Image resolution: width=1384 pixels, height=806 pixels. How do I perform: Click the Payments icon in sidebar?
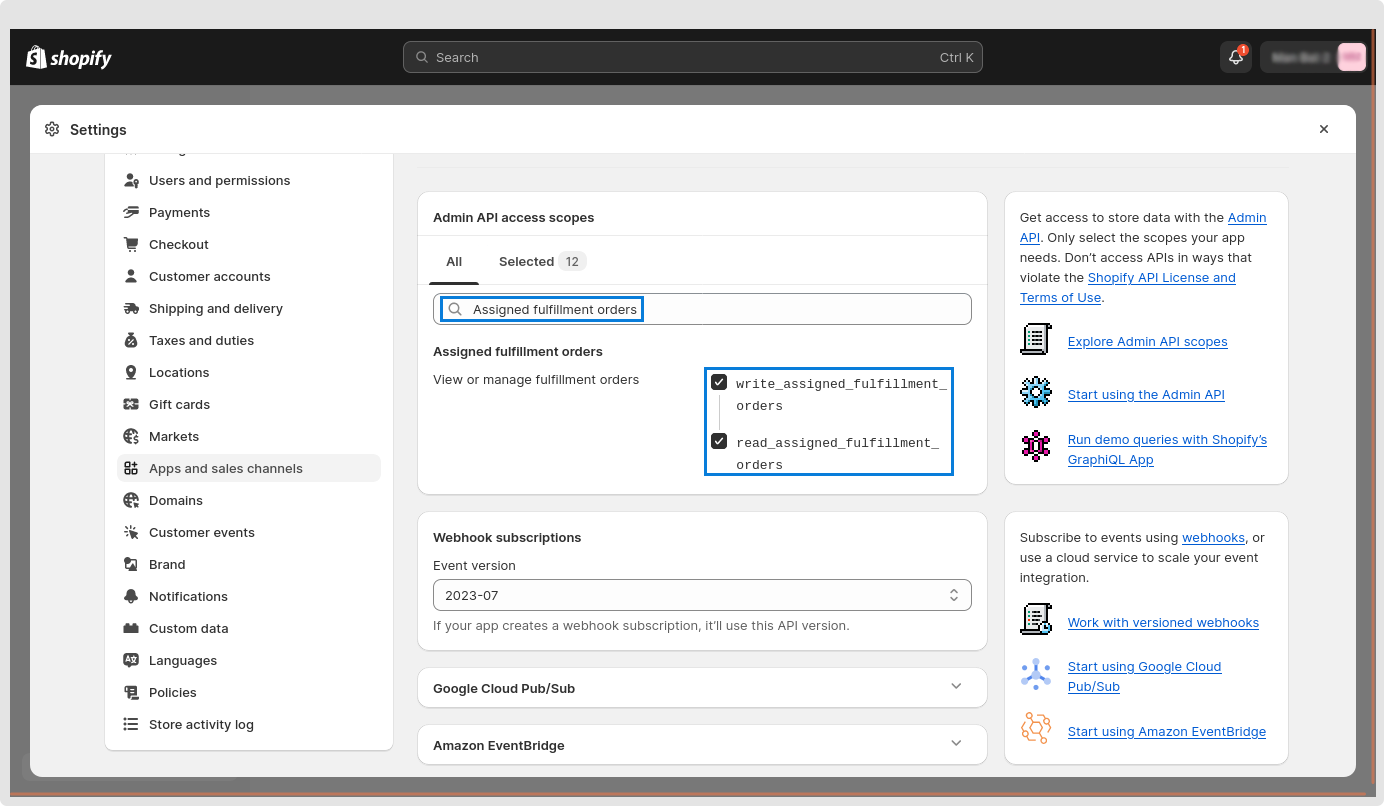coord(131,213)
